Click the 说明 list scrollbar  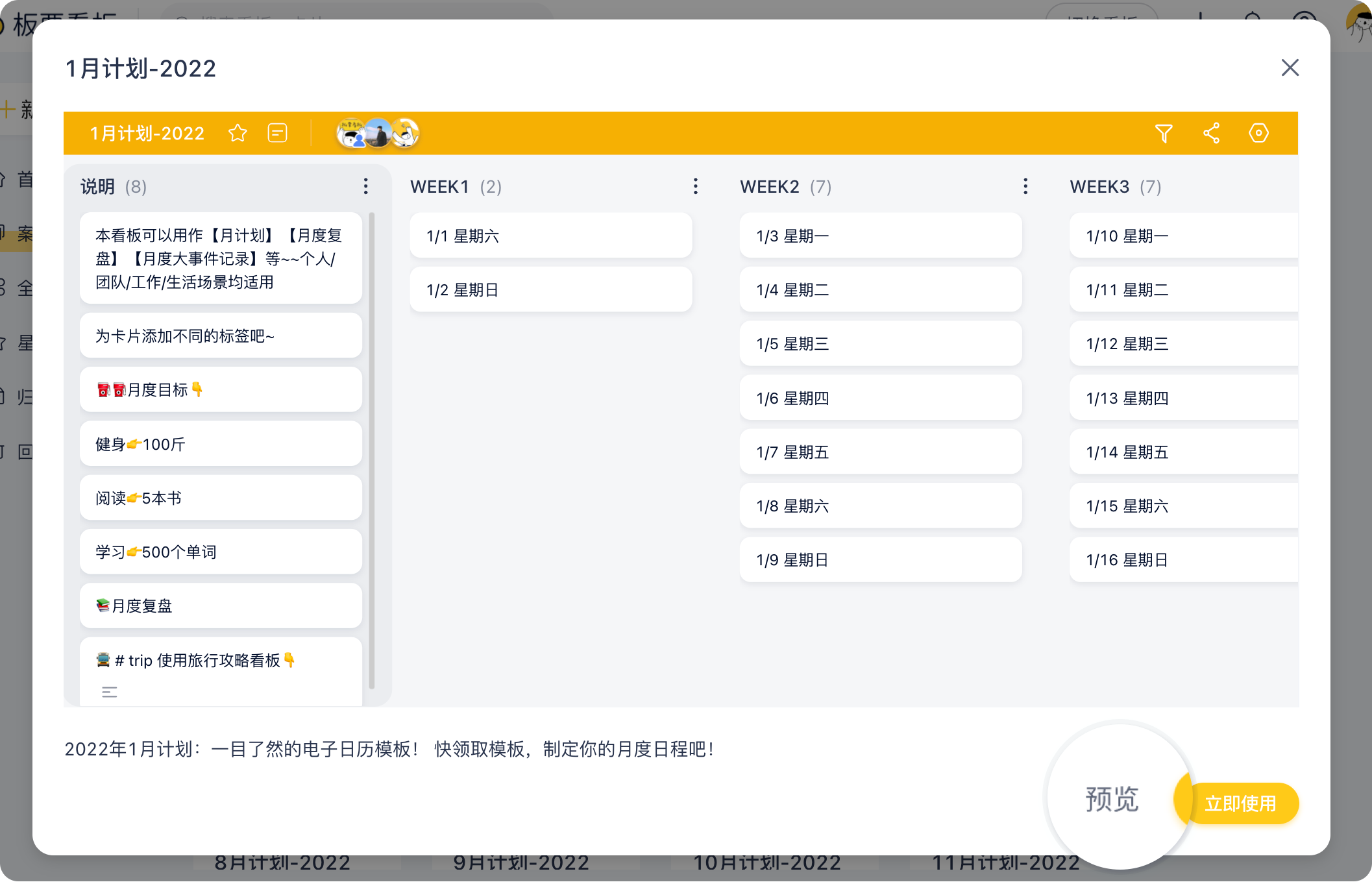(372, 450)
